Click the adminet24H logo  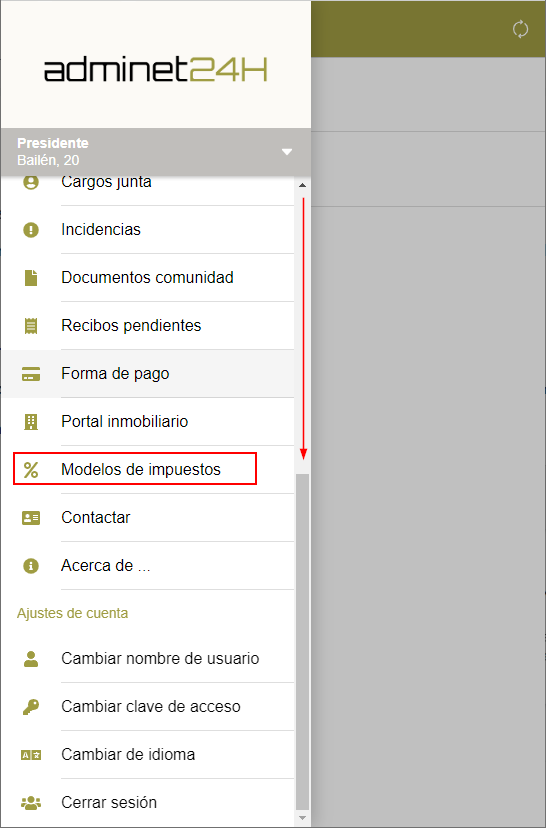(156, 70)
